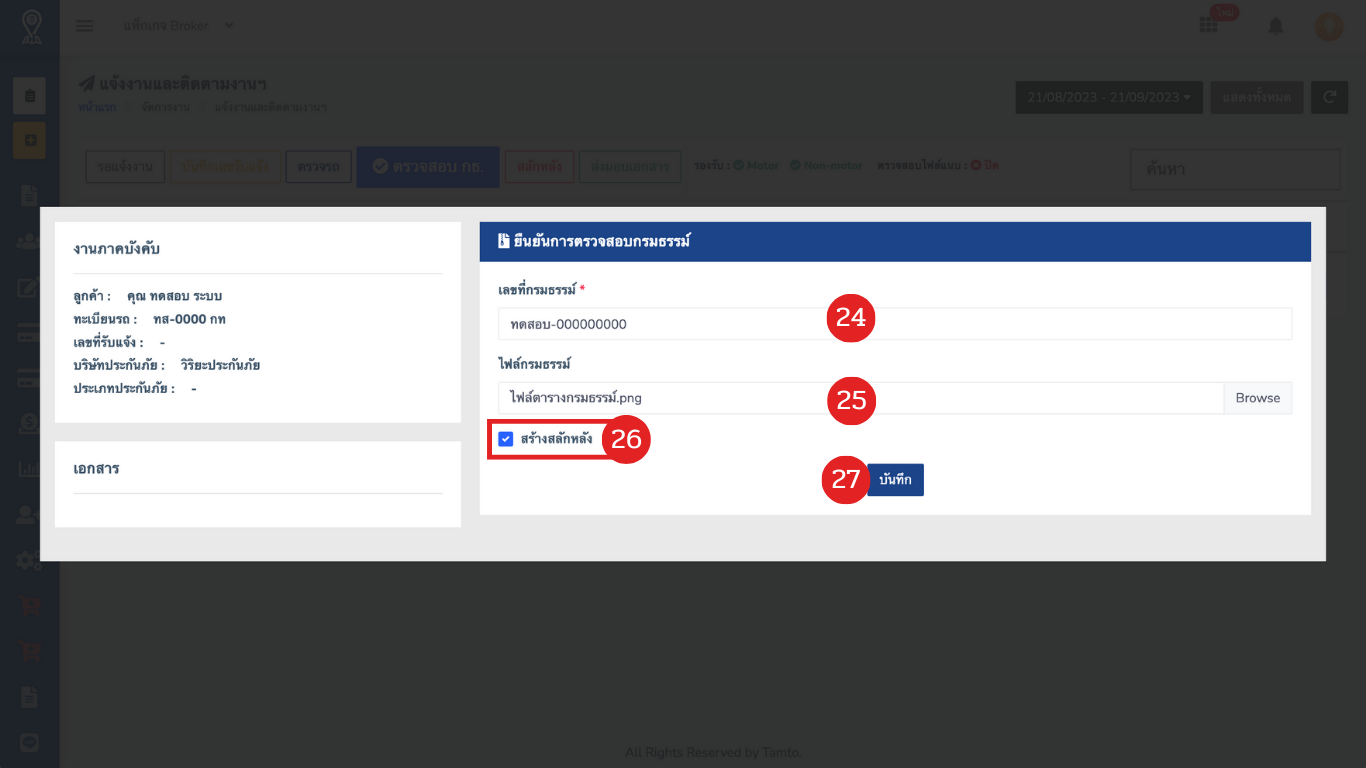Switch to the ตรวจรถ tab

tap(318, 167)
